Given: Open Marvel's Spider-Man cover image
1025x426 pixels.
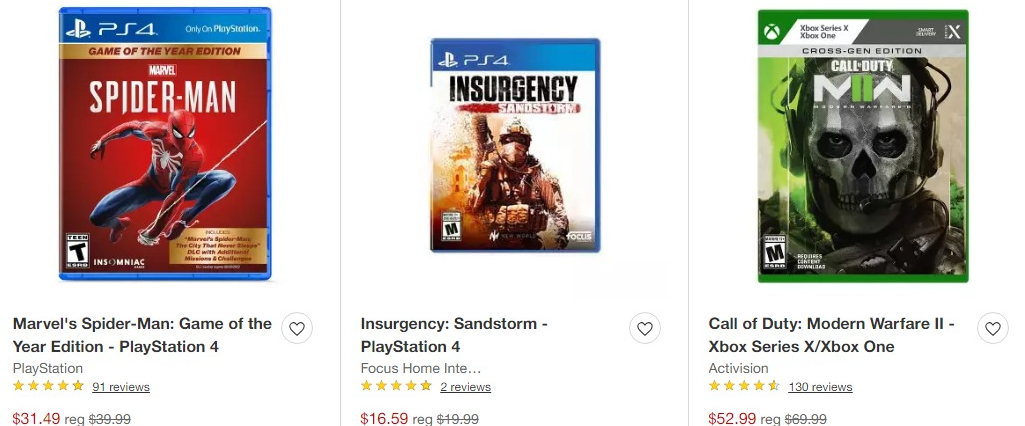Looking at the screenshot, I should pyautogui.click(x=164, y=143).
